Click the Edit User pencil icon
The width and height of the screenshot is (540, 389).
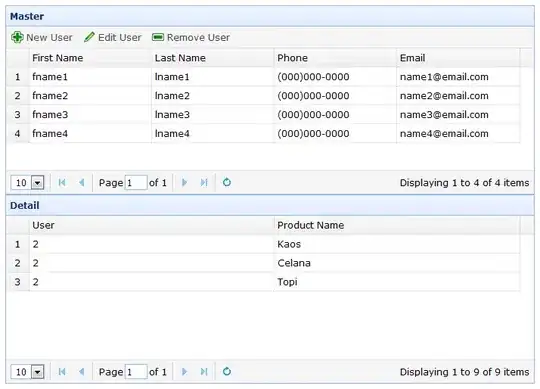tap(89, 37)
